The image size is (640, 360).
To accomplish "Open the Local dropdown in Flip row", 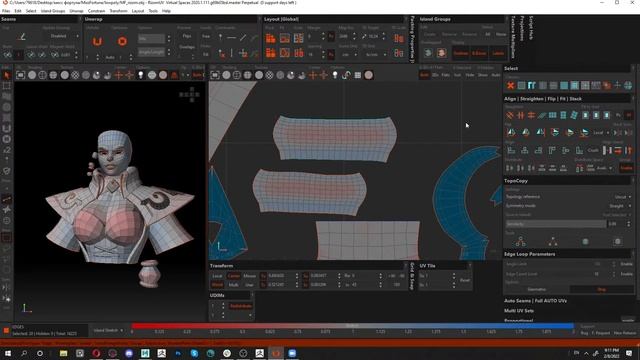I will (x=601, y=133).
